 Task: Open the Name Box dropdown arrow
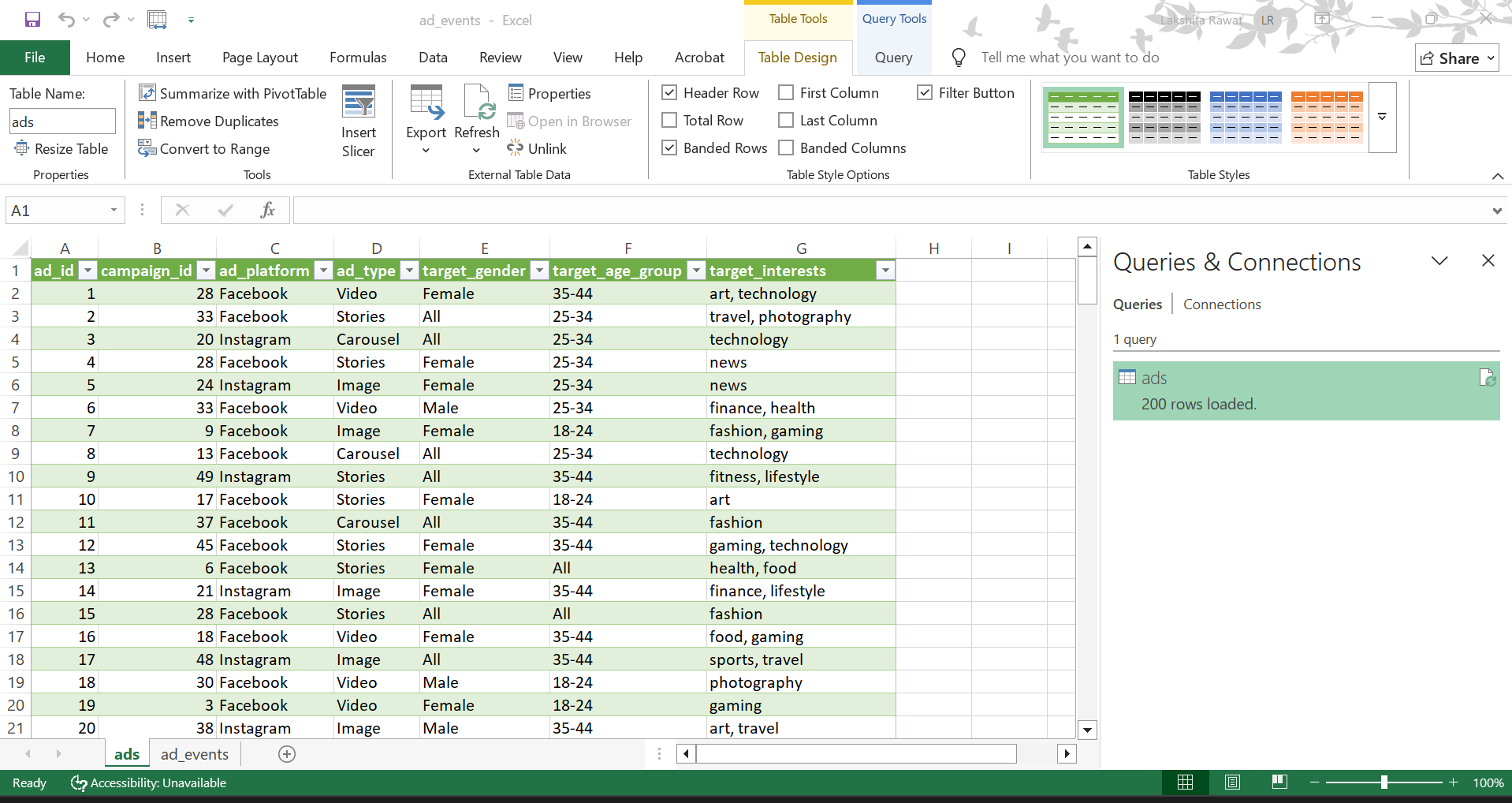click(x=114, y=210)
